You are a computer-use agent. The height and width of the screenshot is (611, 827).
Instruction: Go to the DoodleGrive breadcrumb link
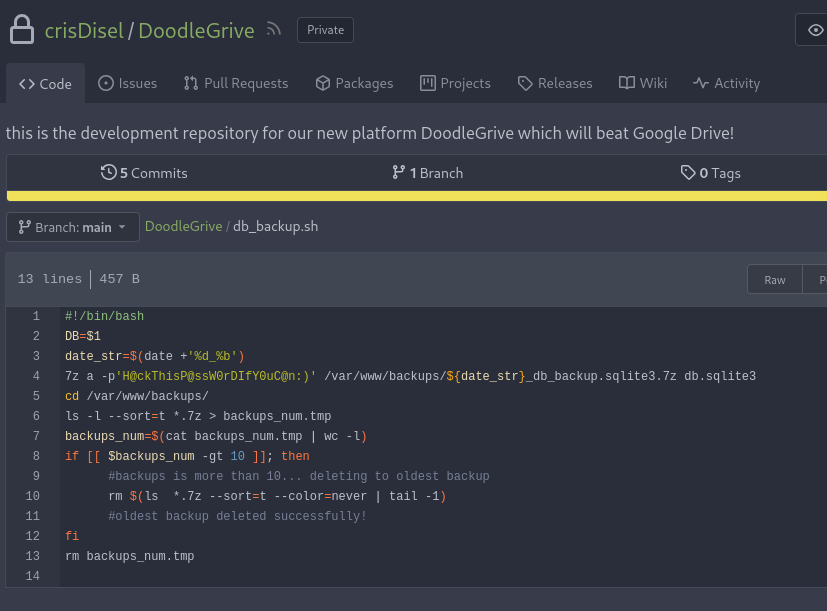coord(184,226)
